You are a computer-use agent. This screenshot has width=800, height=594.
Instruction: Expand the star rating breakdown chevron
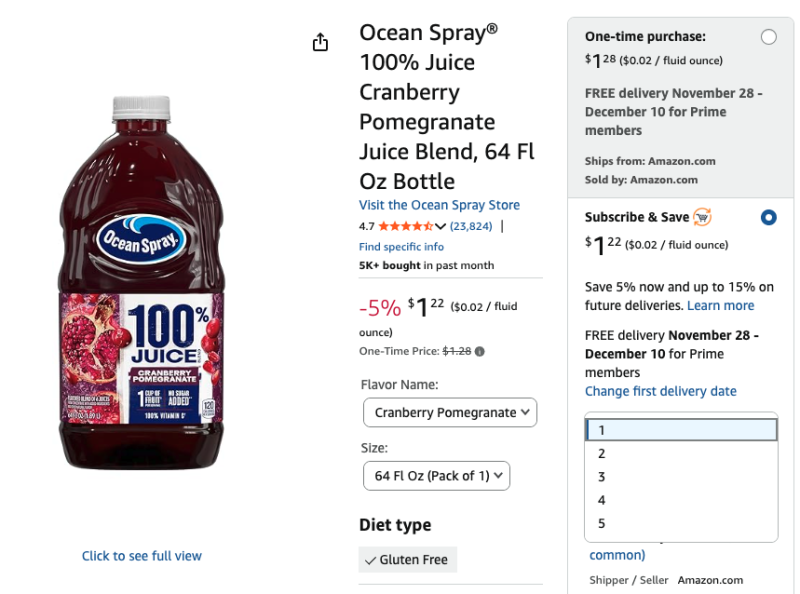point(438,226)
